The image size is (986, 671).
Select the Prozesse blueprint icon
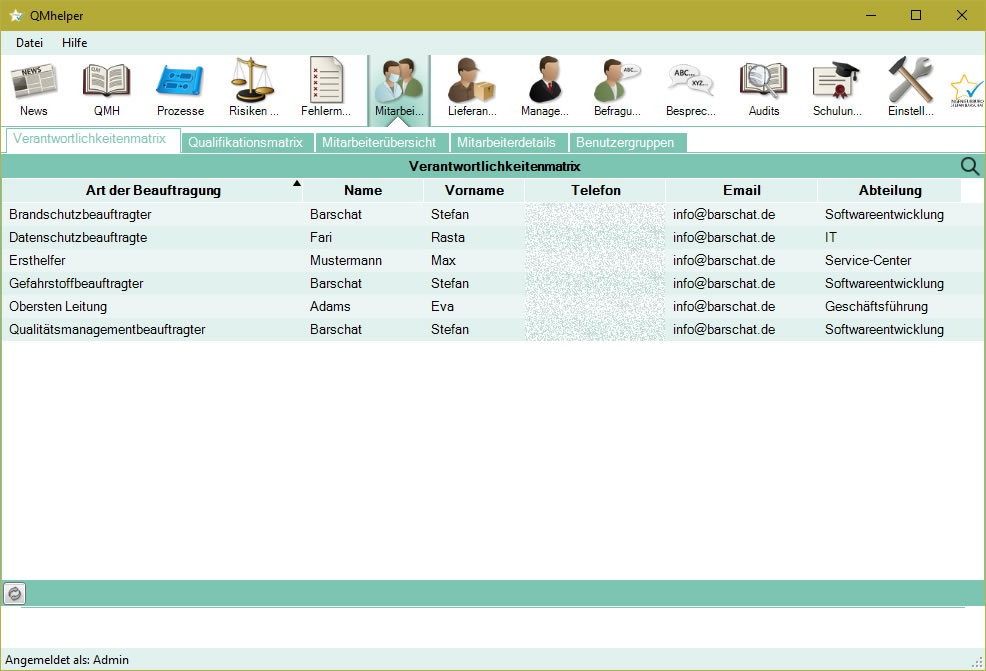coord(180,88)
